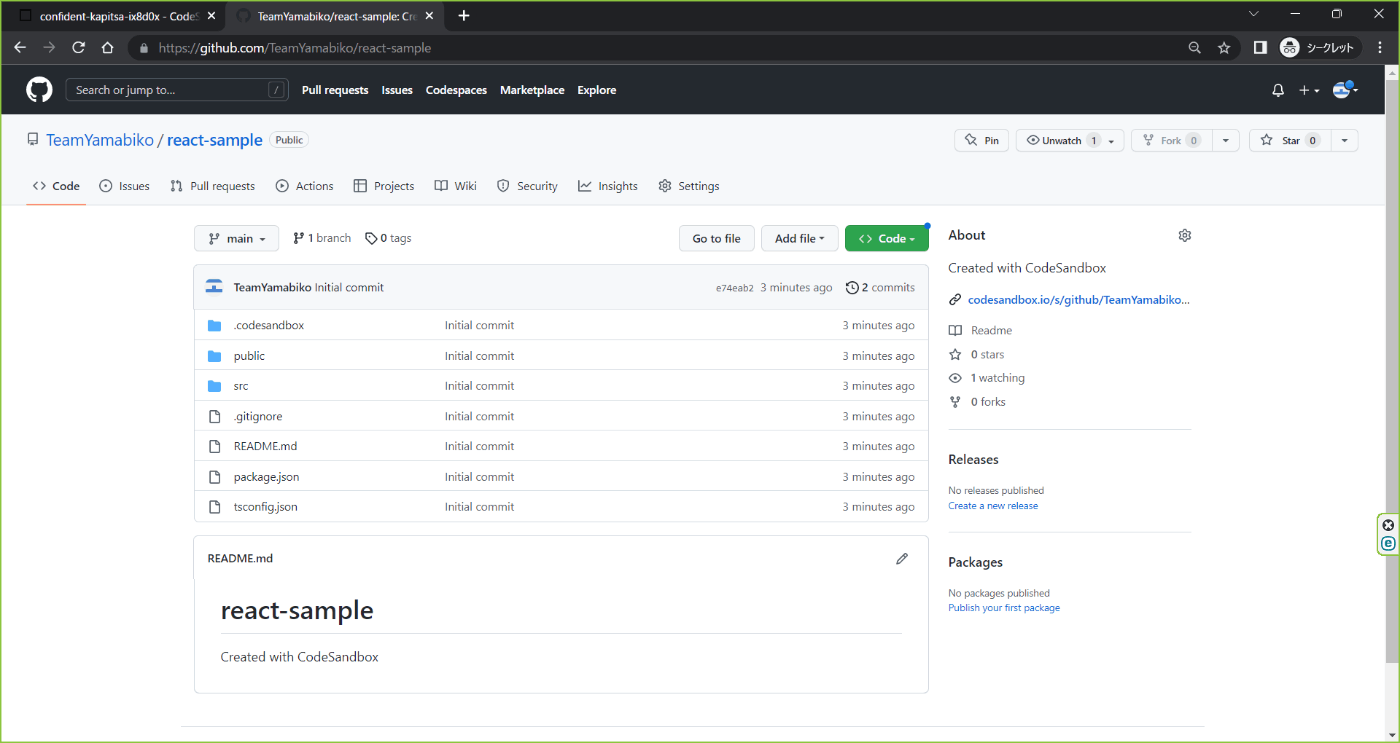Pin the repository
This screenshot has height=743, width=1400.
981,141
